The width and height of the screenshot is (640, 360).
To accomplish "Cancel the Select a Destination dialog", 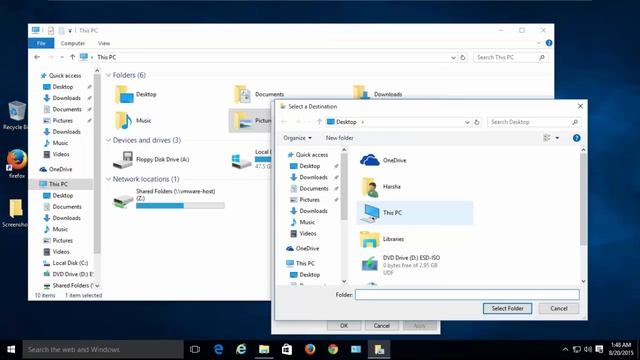I will (559, 309).
